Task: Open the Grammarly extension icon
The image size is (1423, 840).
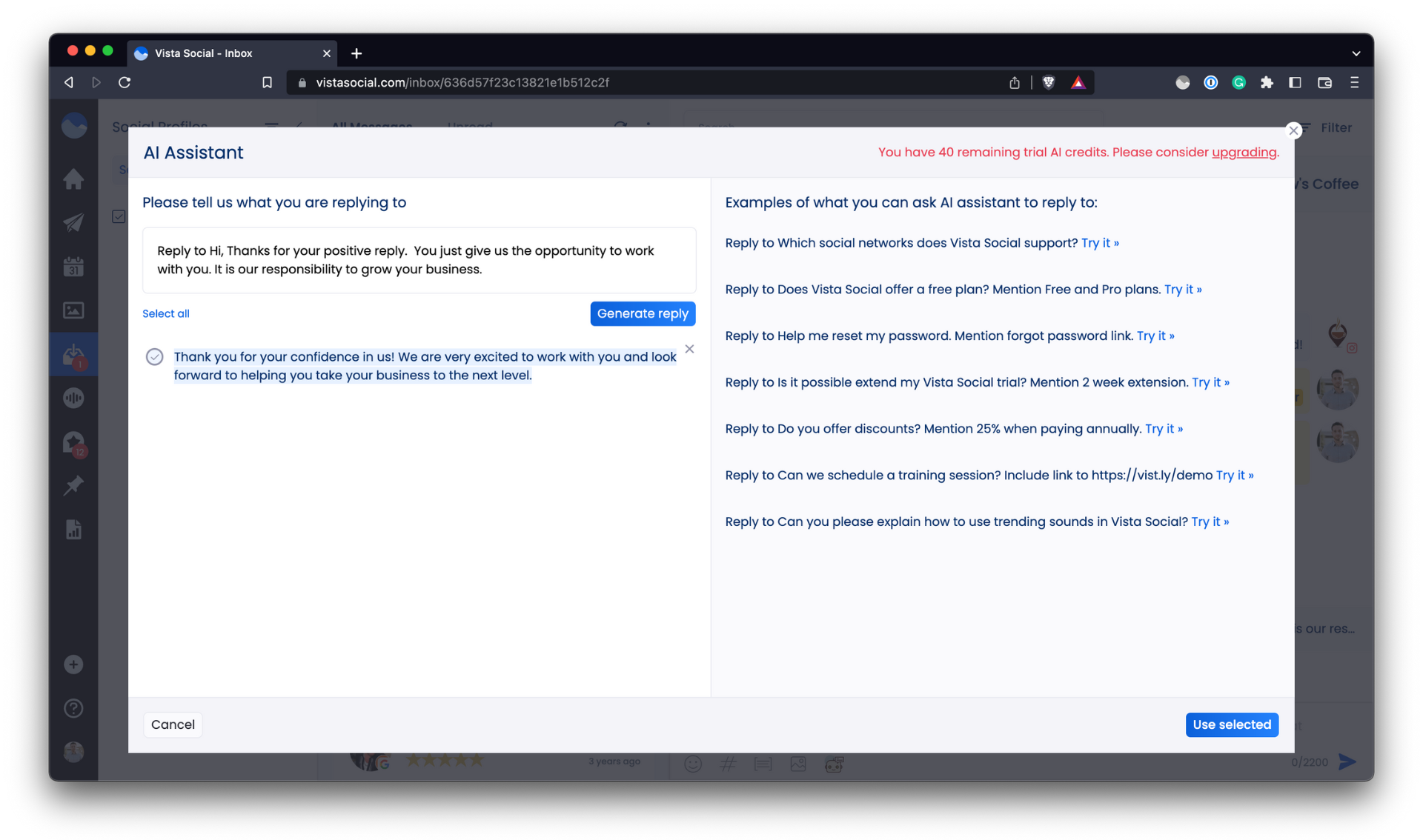Action: (1238, 82)
